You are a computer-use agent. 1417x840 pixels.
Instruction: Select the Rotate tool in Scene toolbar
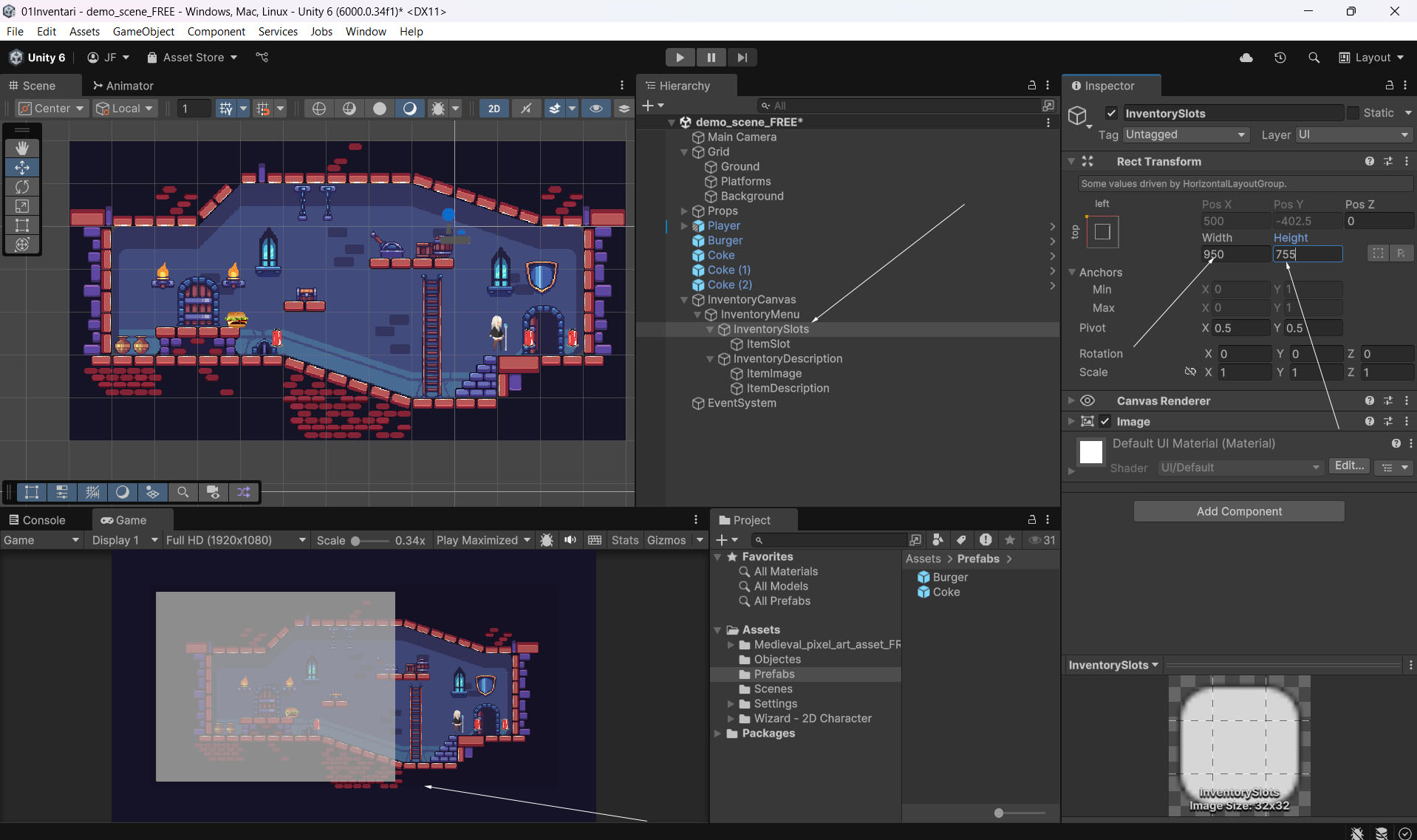(x=22, y=187)
